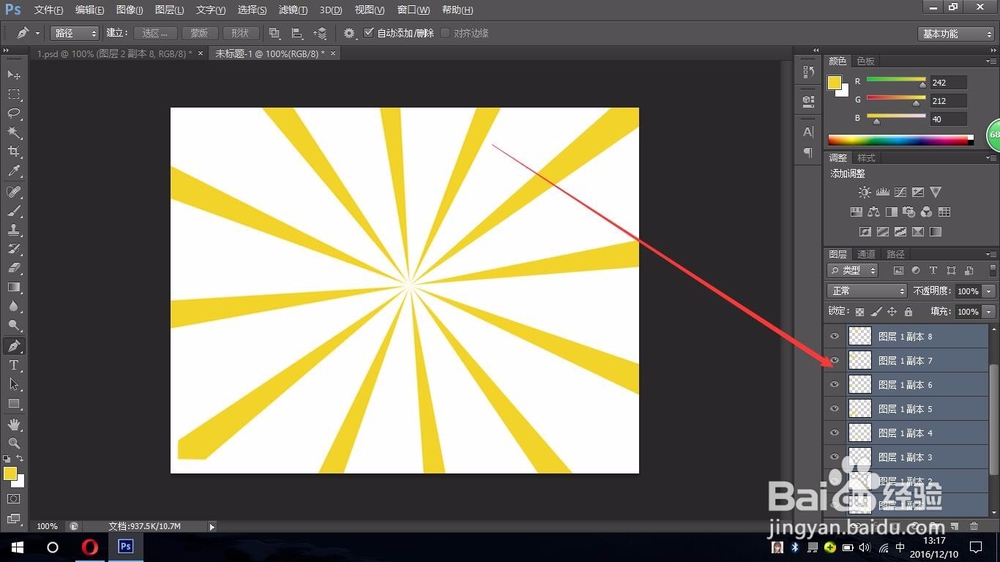Viewport: 1000px width, 562px height.
Task: Select the Path Selection tool
Action: click(x=13, y=385)
